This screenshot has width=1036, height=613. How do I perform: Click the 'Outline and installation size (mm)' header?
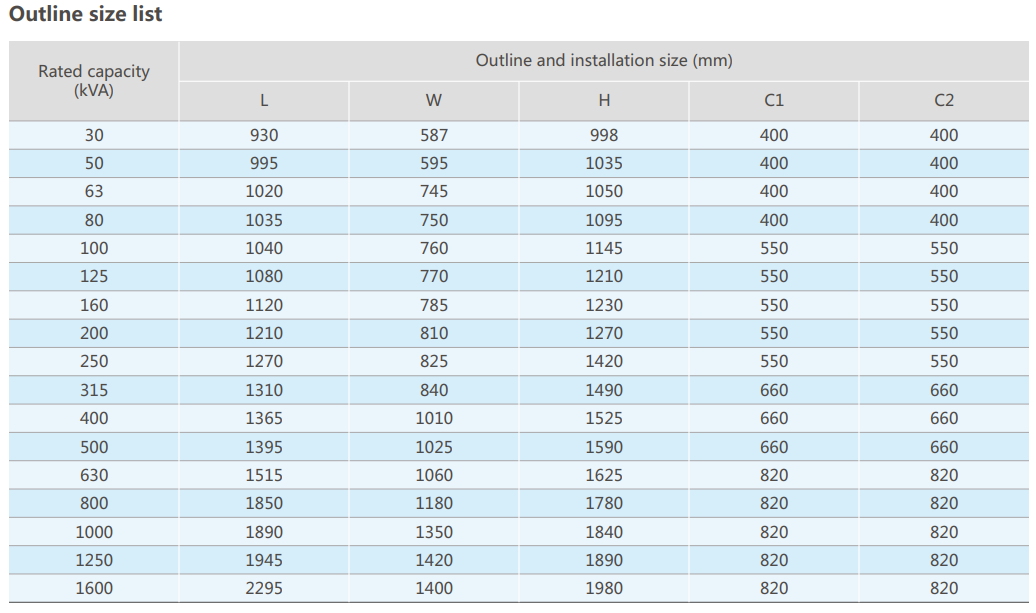(604, 61)
